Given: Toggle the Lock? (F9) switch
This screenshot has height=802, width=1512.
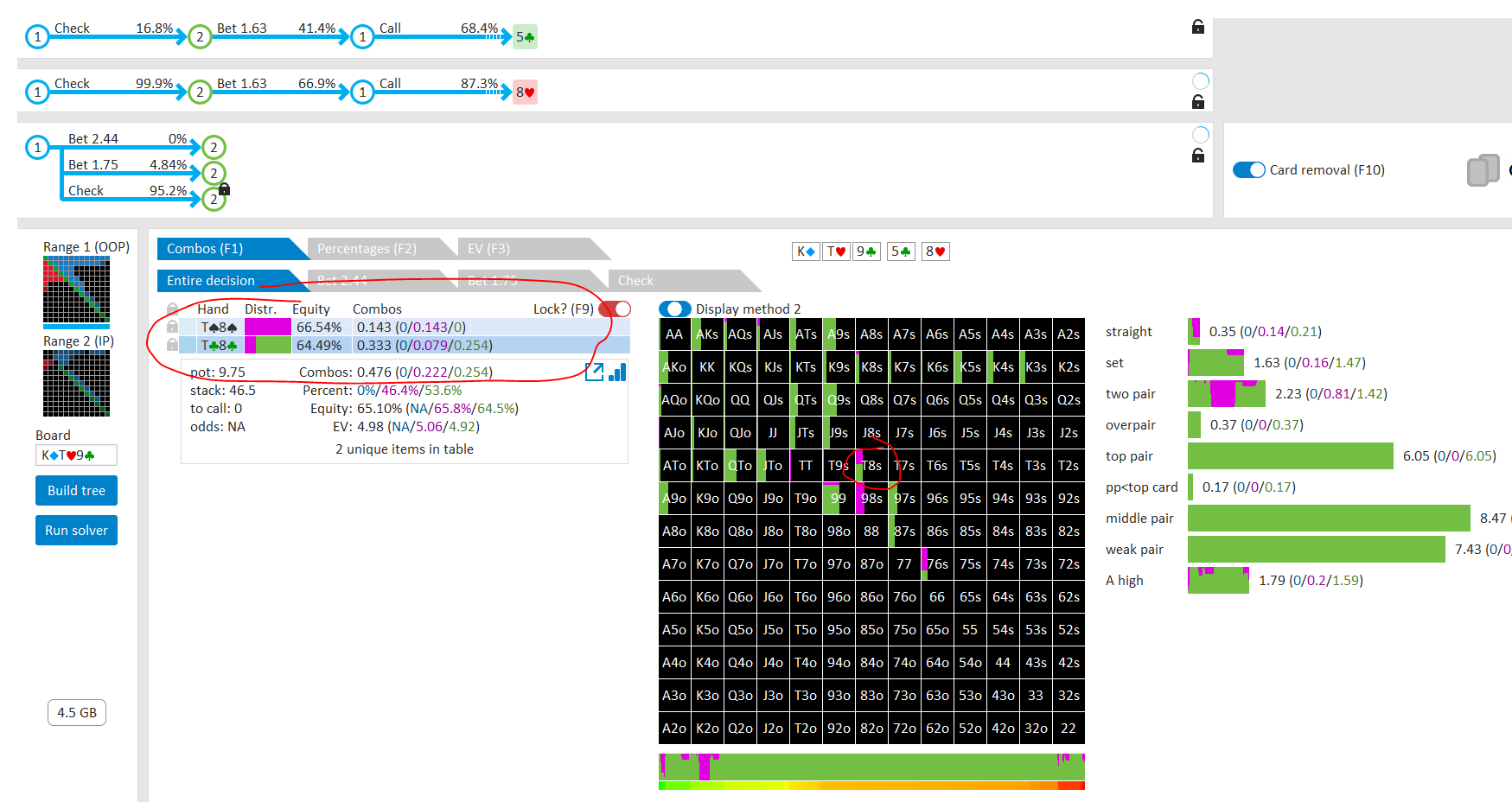Looking at the screenshot, I should [615, 309].
